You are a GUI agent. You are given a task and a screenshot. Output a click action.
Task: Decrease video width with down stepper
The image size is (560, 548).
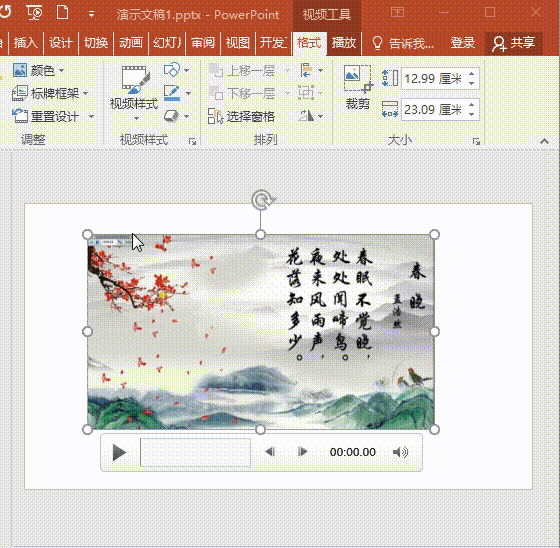472,114
